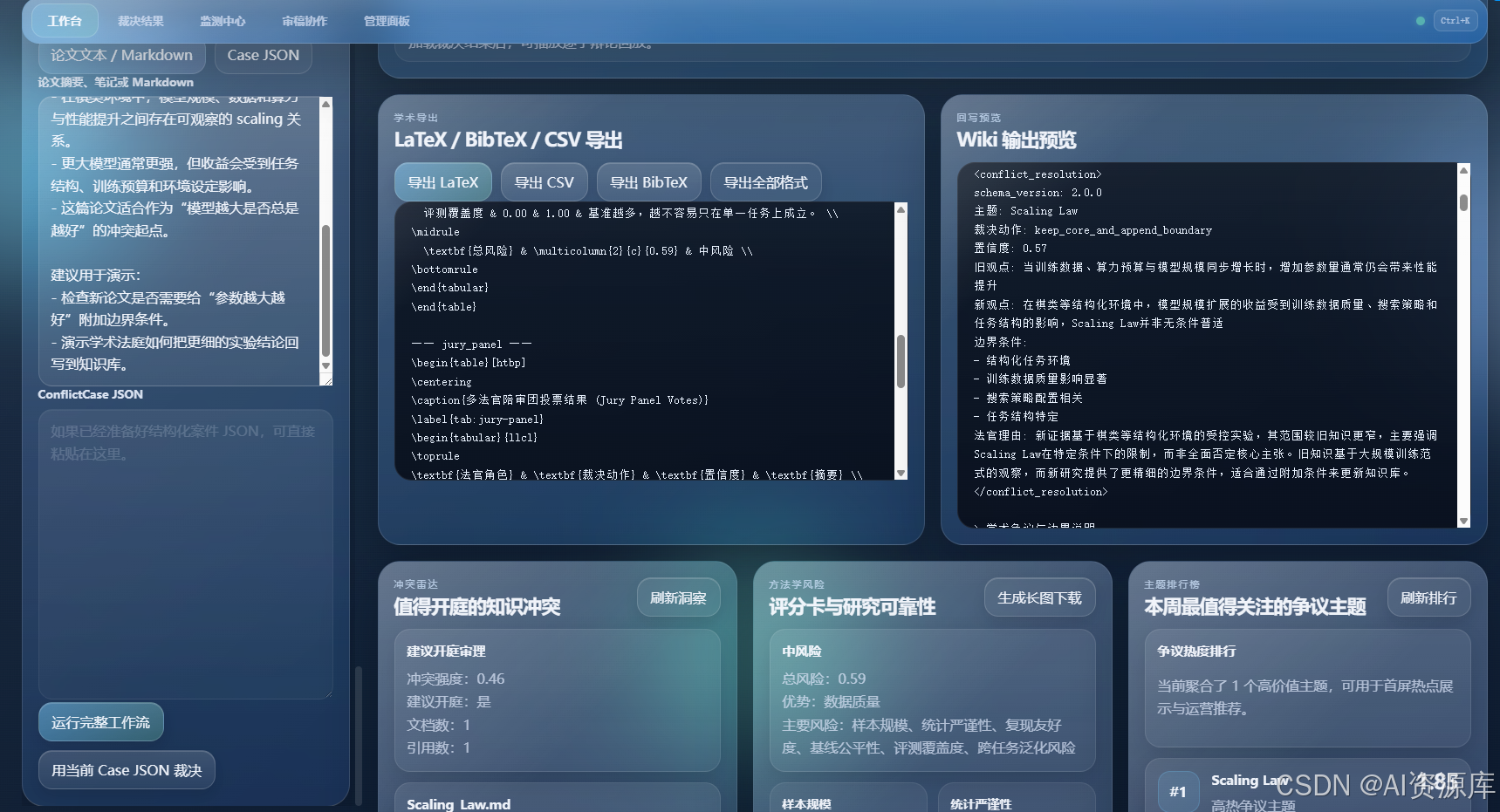Viewport: 1500px width, 812px height.
Task: Click the 导出 CSV button
Action: tap(545, 182)
